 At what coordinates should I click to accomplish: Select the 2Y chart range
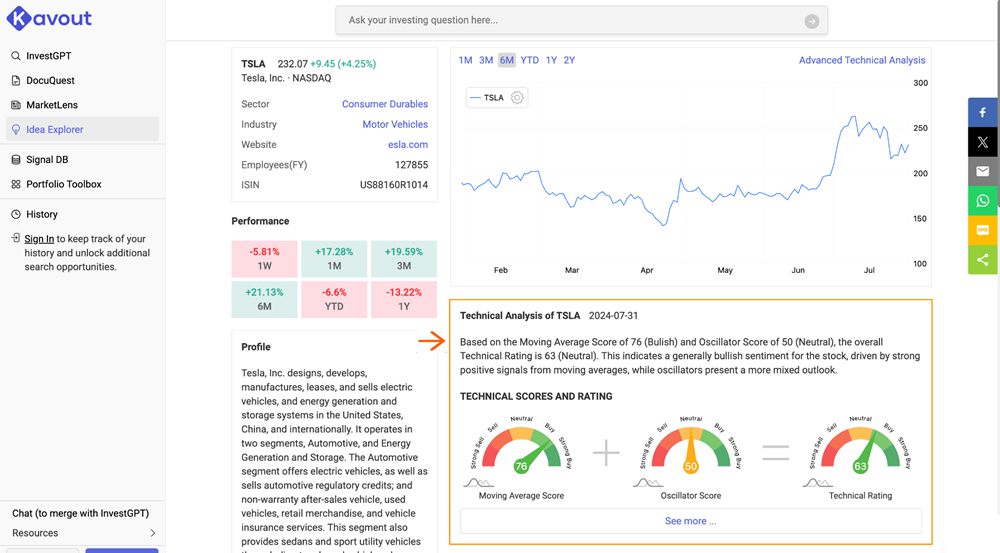click(x=569, y=60)
